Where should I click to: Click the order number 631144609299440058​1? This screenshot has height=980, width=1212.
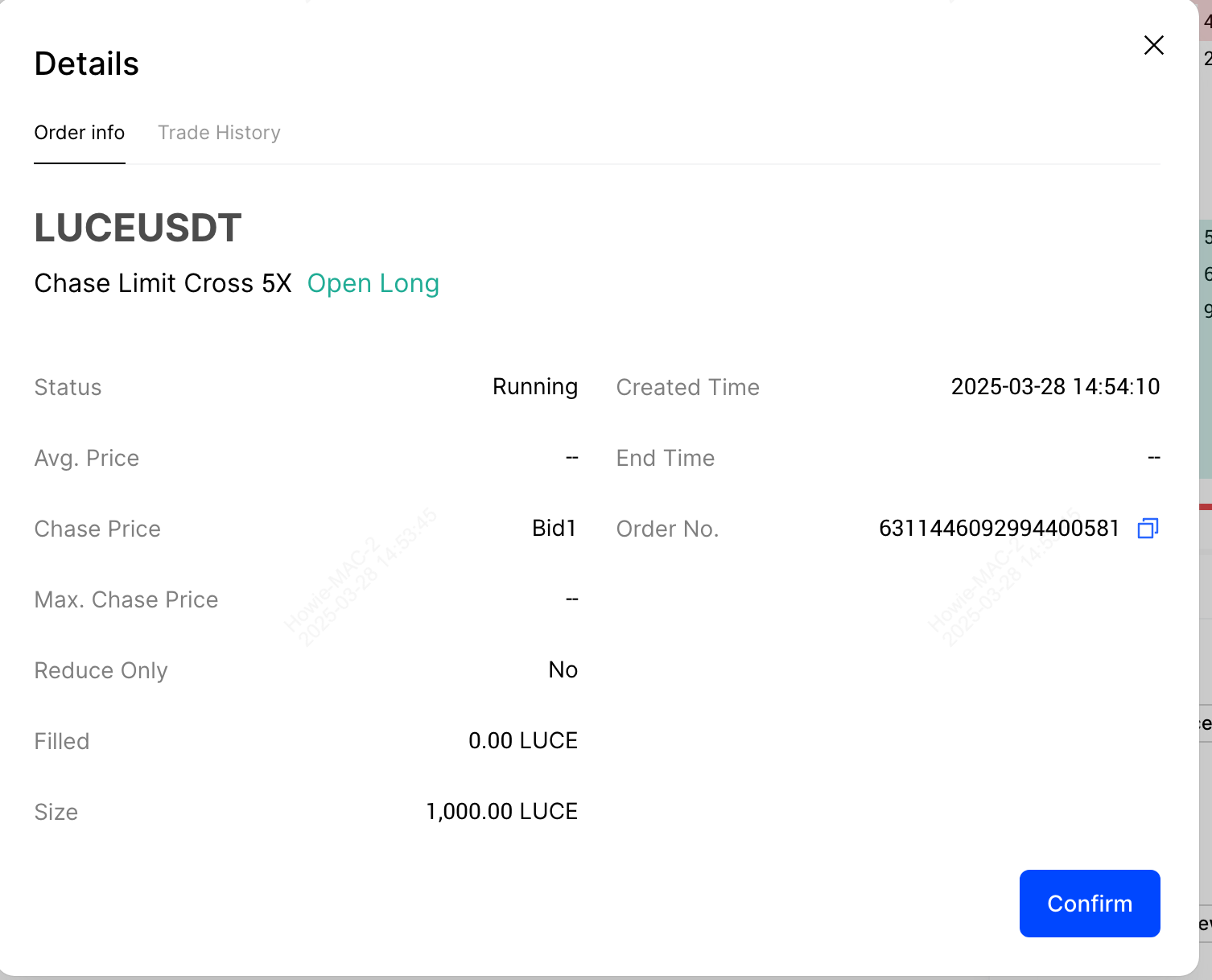click(x=999, y=529)
